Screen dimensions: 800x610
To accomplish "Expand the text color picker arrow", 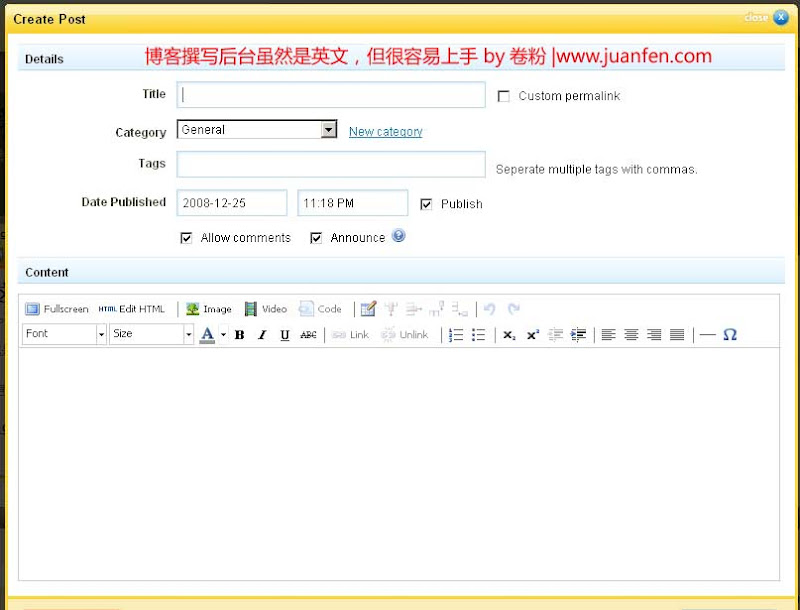I will pyautogui.click(x=223, y=335).
